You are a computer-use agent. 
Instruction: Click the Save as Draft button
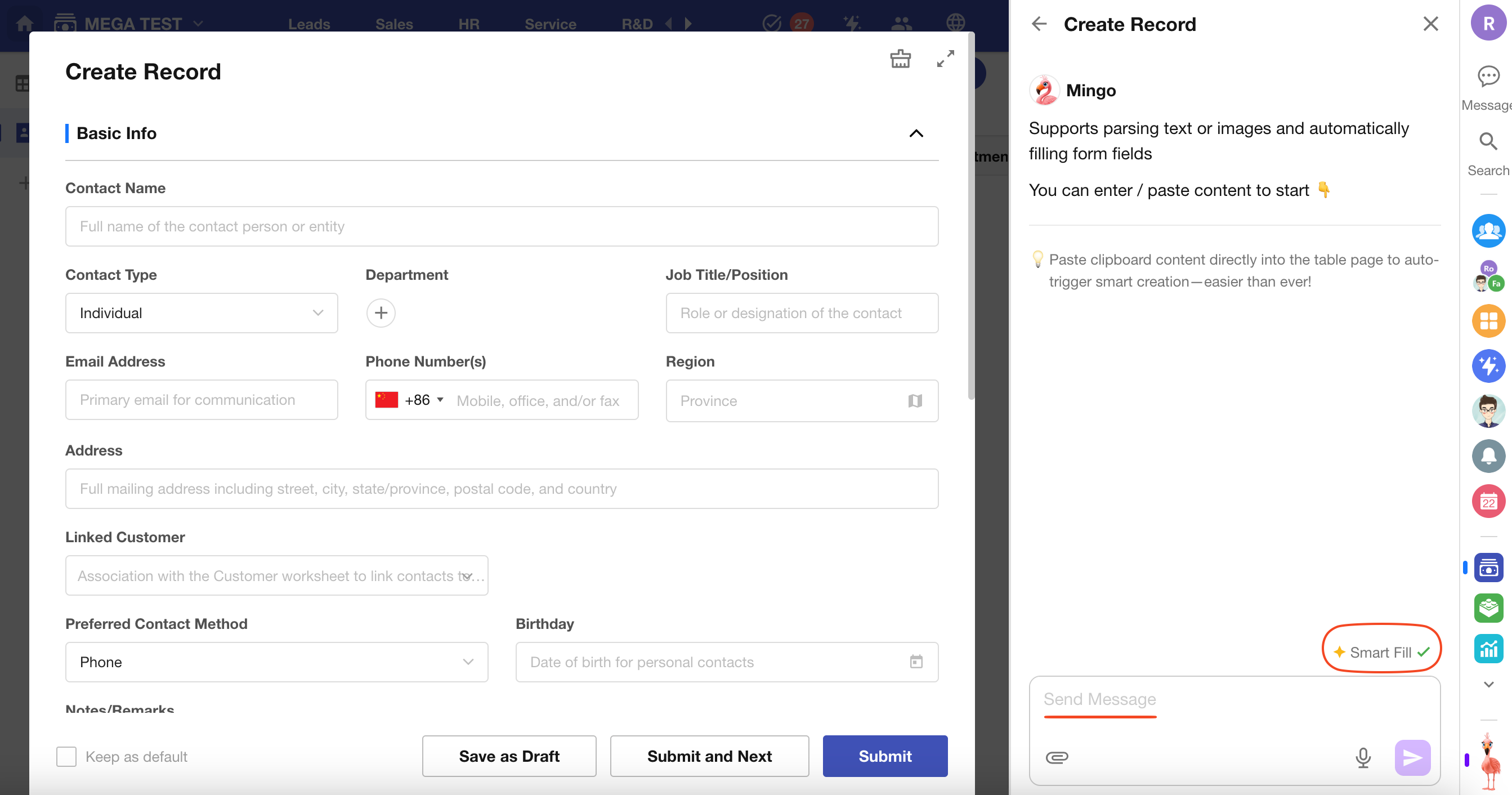point(509,756)
